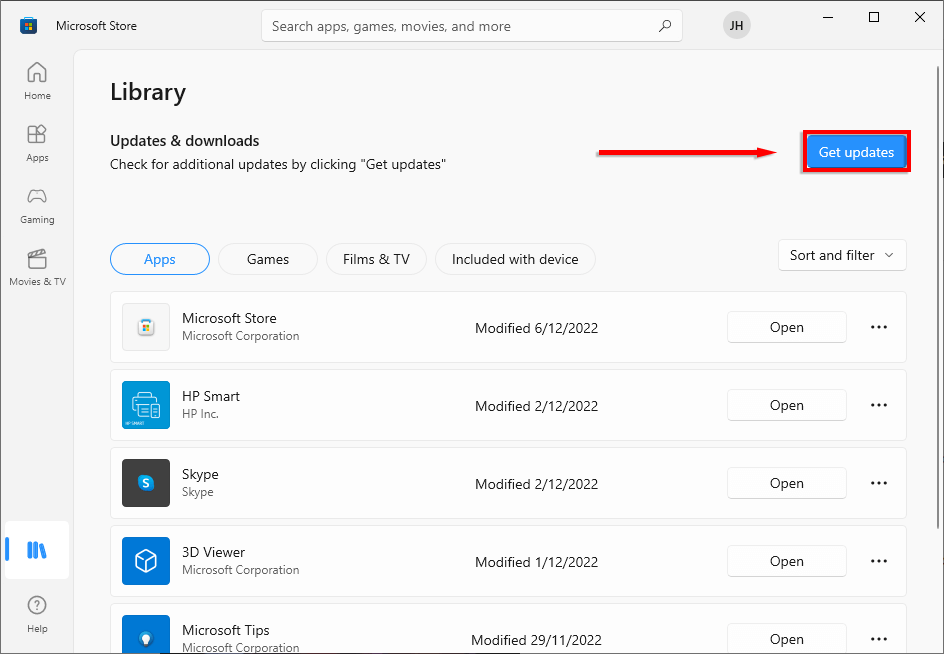The image size is (944, 654).
Task: Click the Skype app icon
Action: (x=146, y=483)
